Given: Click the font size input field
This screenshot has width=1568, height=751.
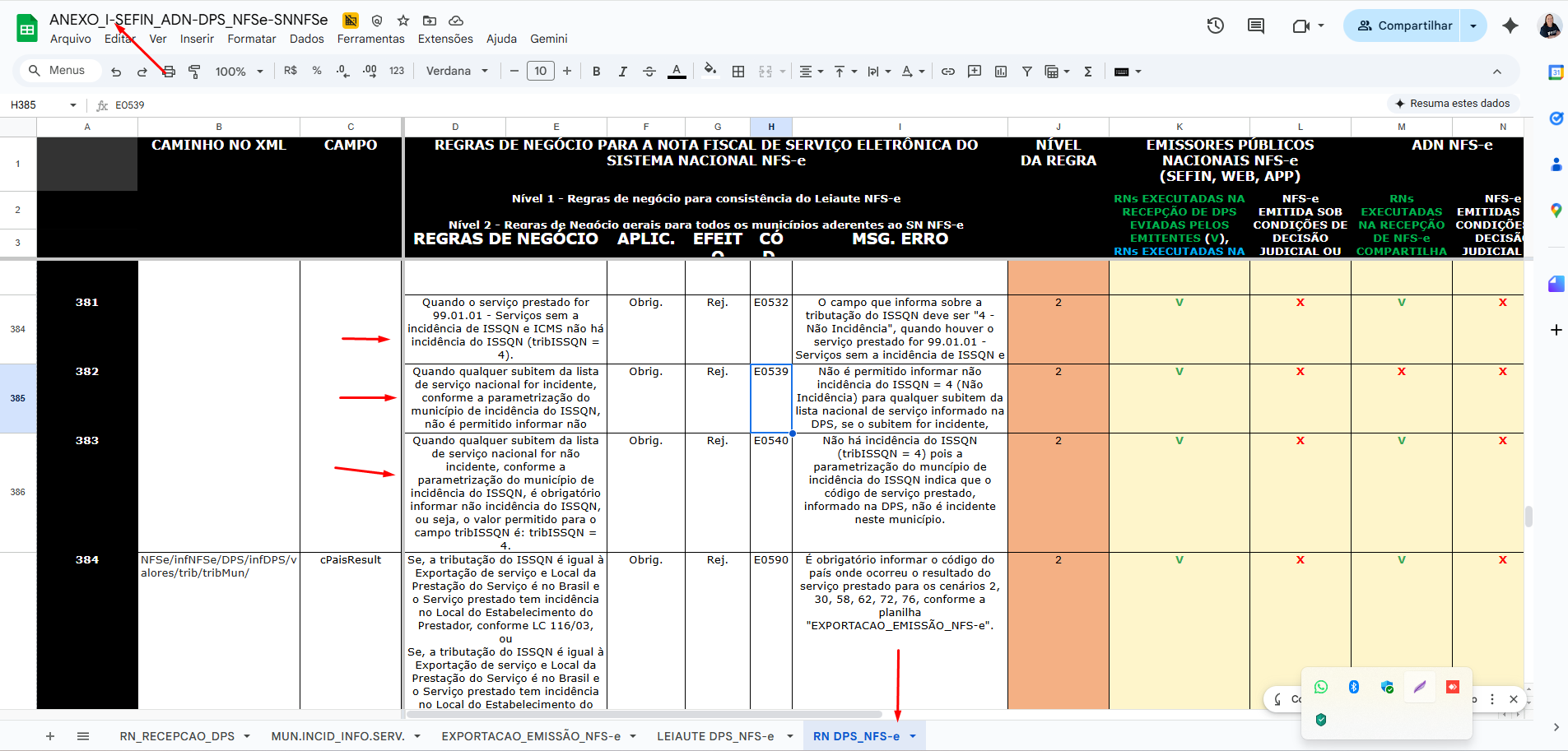Looking at the screenshot, I should pos(541,72).
